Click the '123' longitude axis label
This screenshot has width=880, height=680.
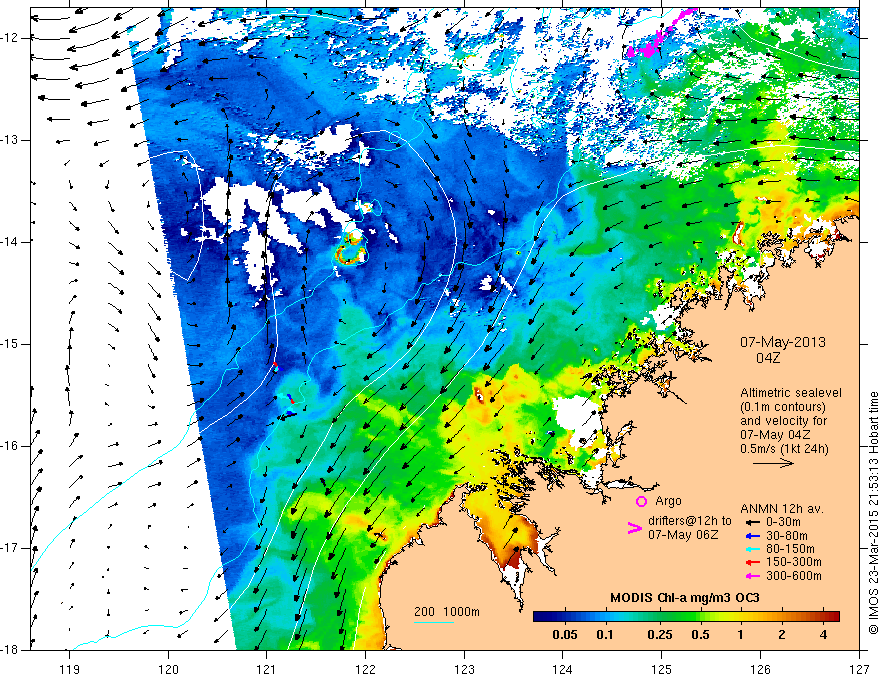click(464, 669)
